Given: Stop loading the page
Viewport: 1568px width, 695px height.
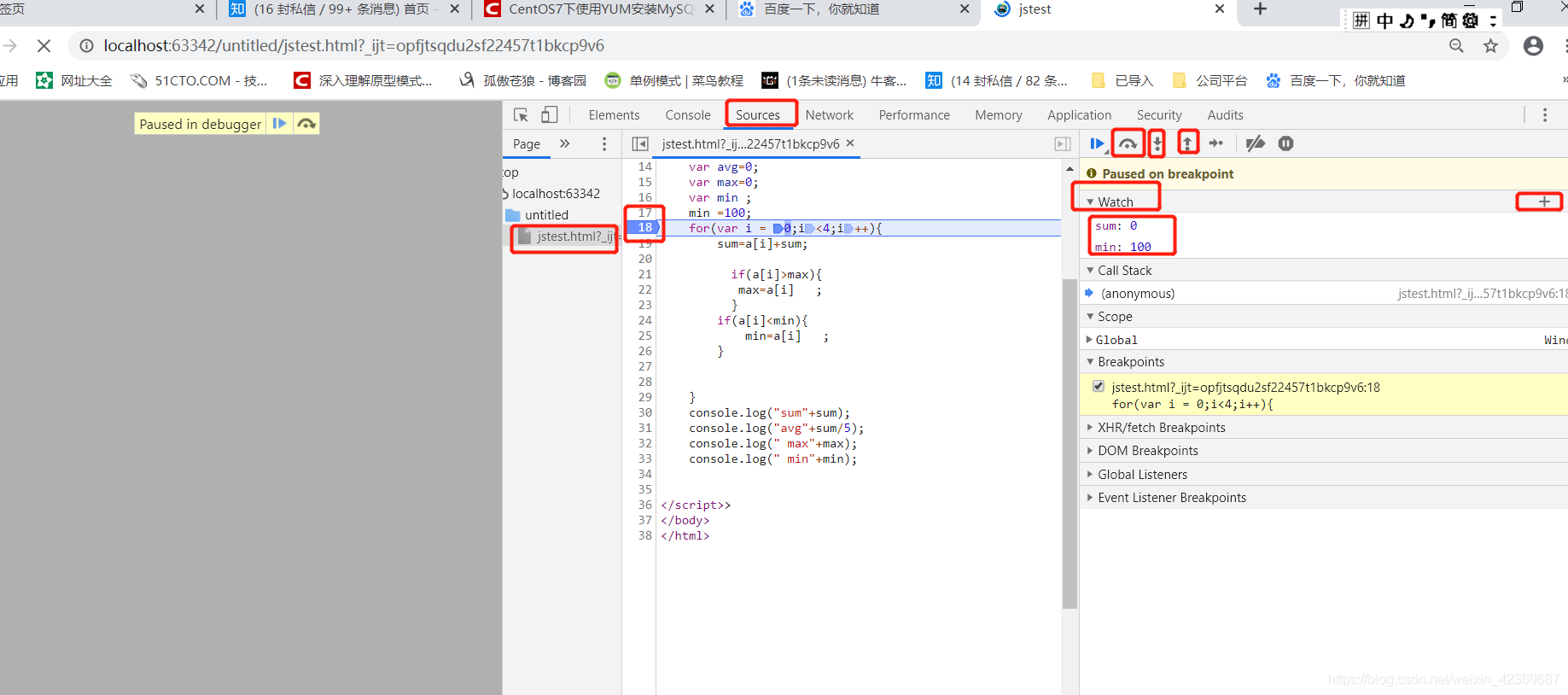Looking at the screenshot, I should click(x=44, y=45).
